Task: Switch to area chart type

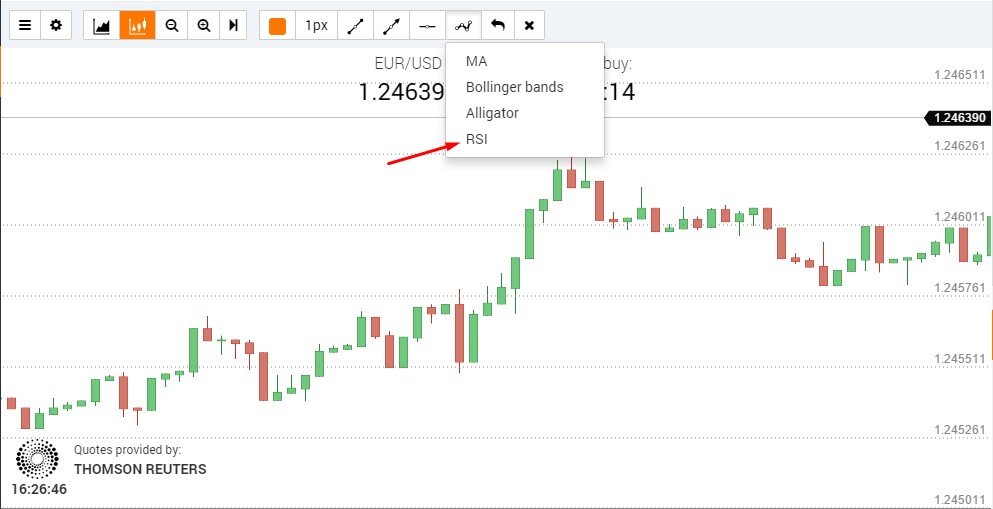Action: tap(101, 25)
